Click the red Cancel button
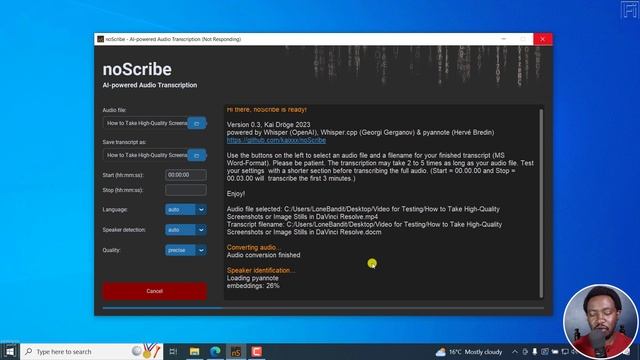The width and height of the screenshot is (640, 360). tap(155, 291)
